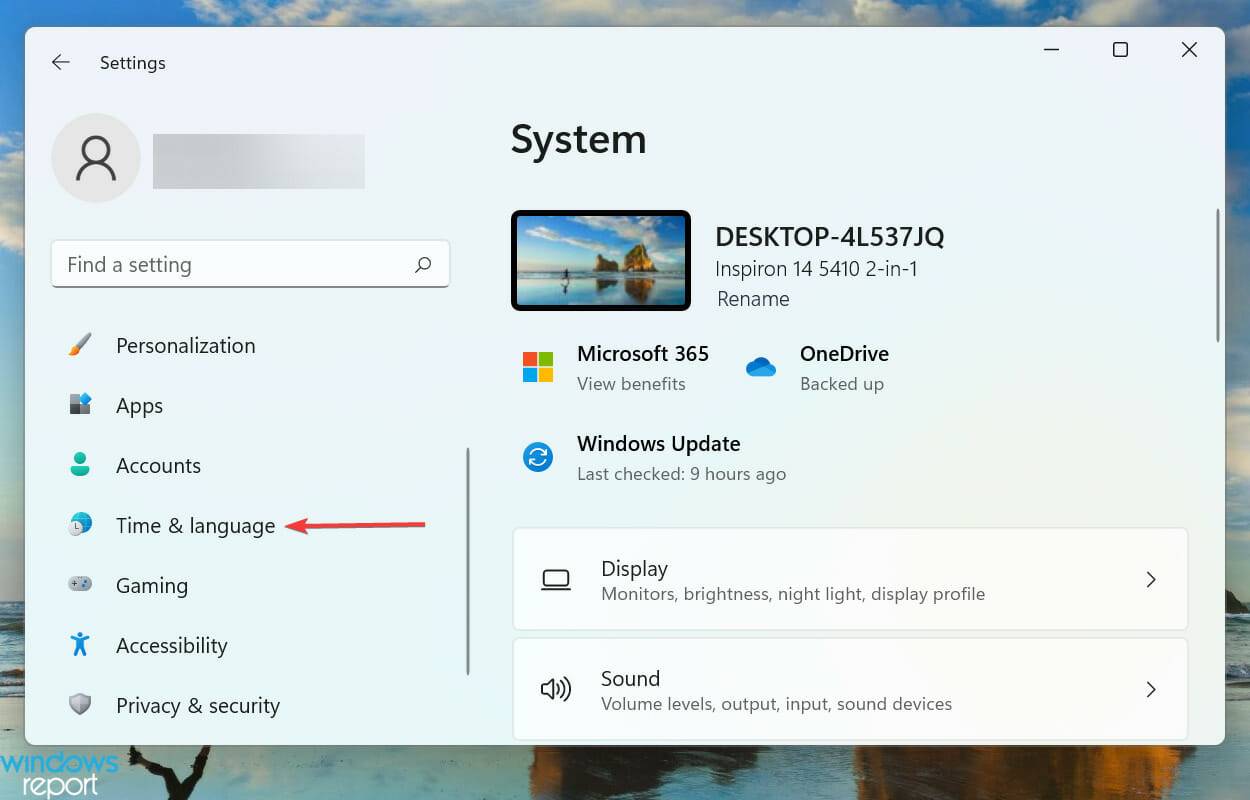Click the Rename link for DESKTOP-4L537JQ

click(x=752, y=298)
